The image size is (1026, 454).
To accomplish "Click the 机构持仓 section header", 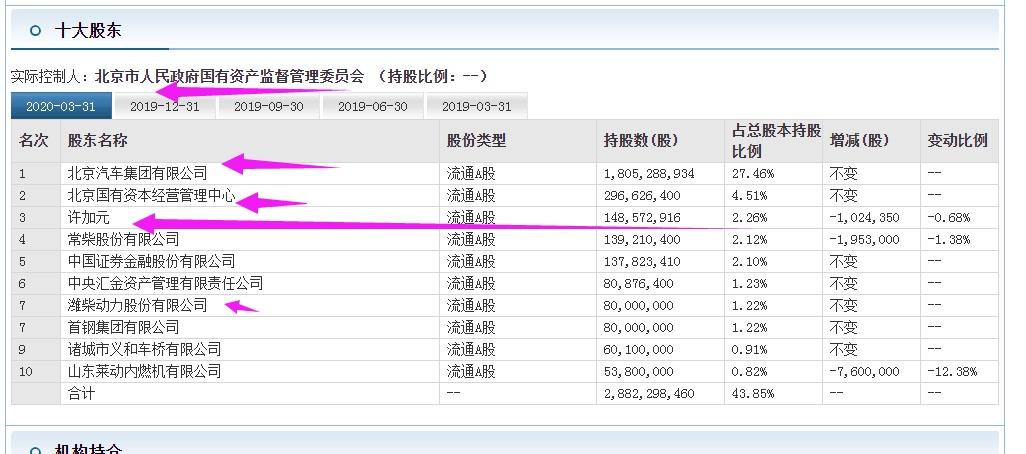I will pos(88,449).
